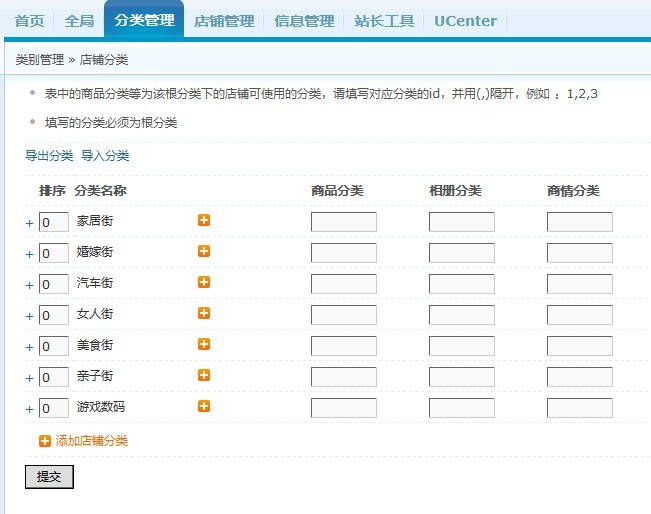Screen dimensions: 651x514
Task: Click the orange add-subcategory icon for 家居街
Action: 204,220
